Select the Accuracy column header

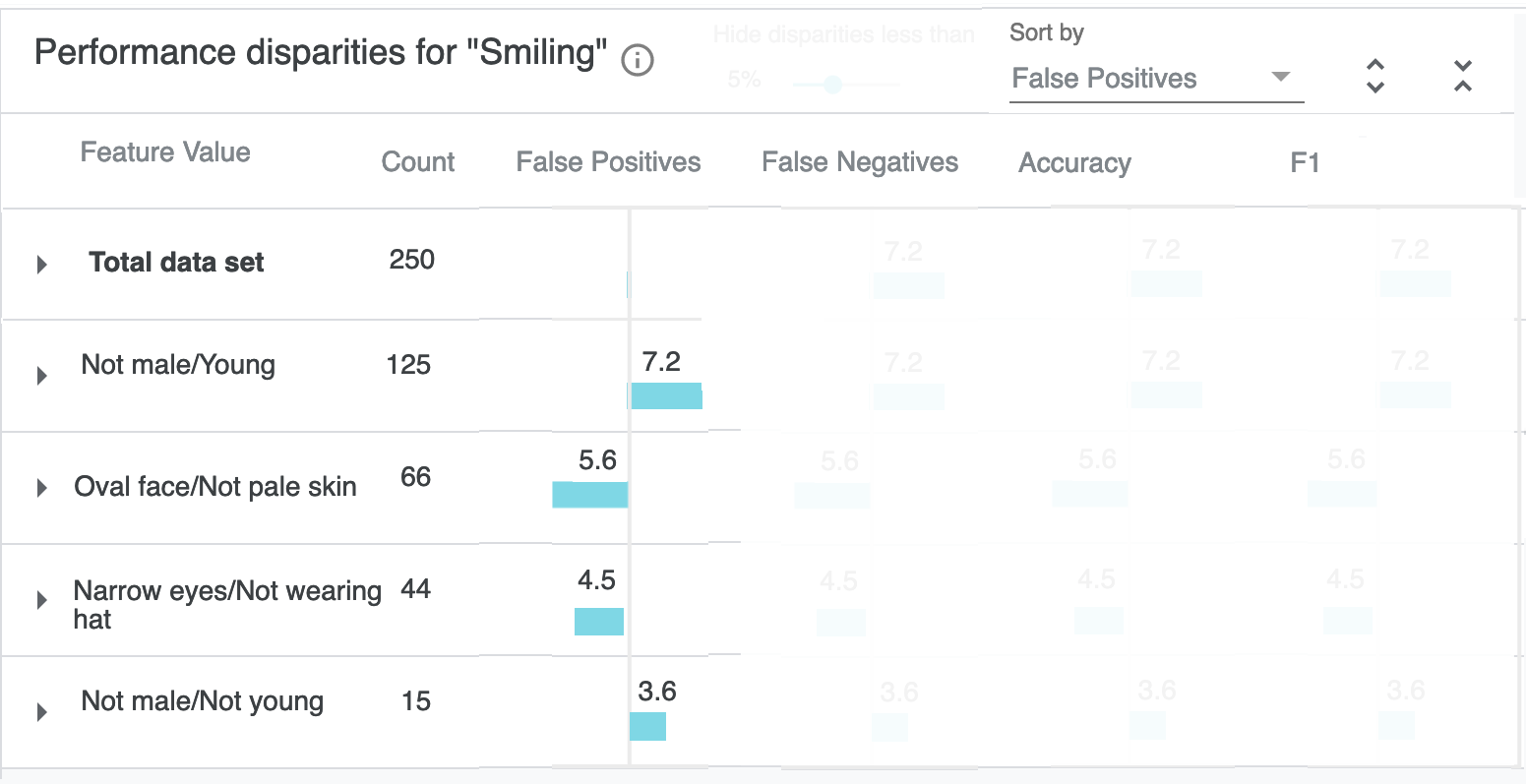pyautogui.click(x=1074, y=163)
